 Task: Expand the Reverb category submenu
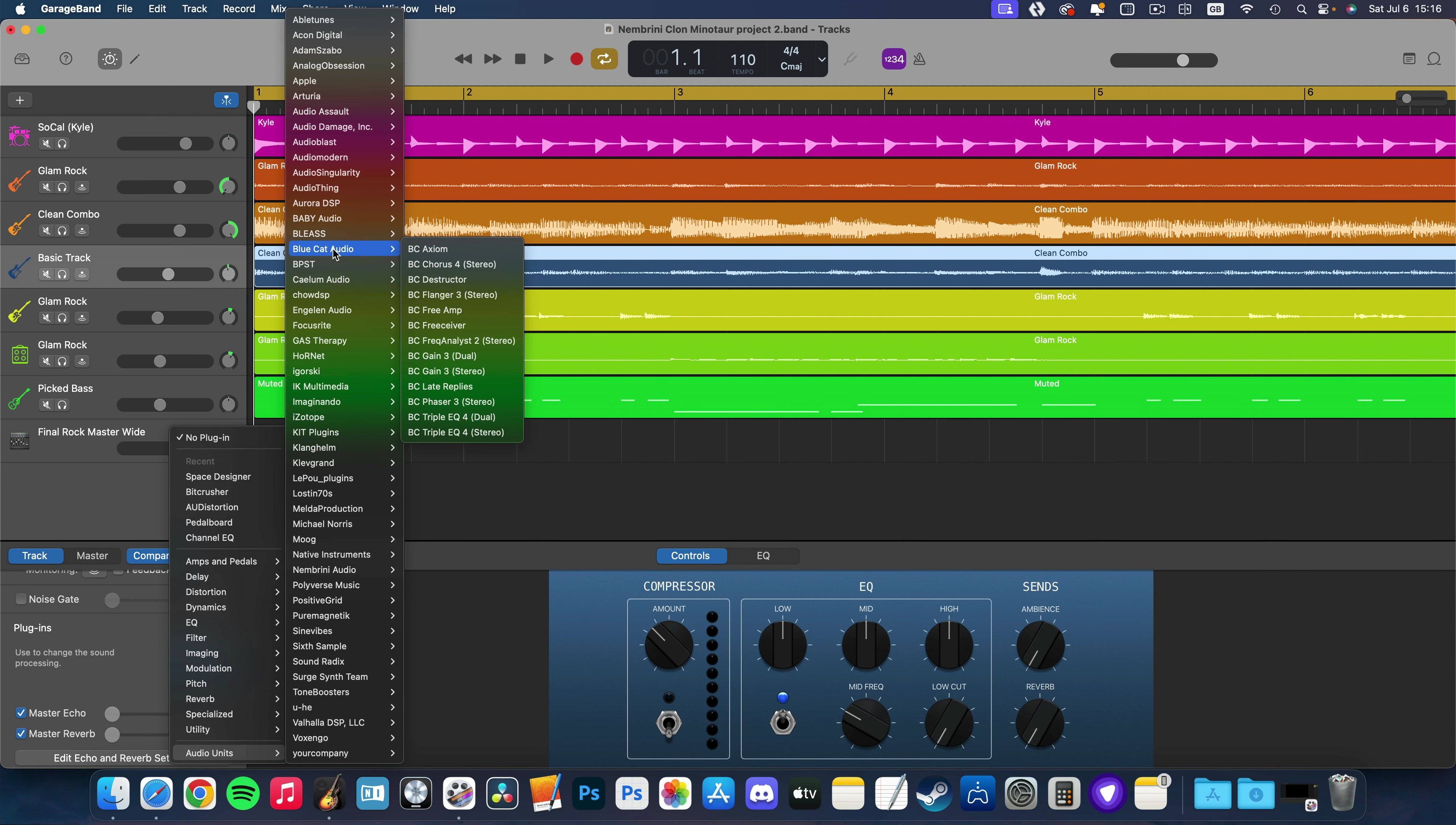pyautogui.click(x=228, y=699)
